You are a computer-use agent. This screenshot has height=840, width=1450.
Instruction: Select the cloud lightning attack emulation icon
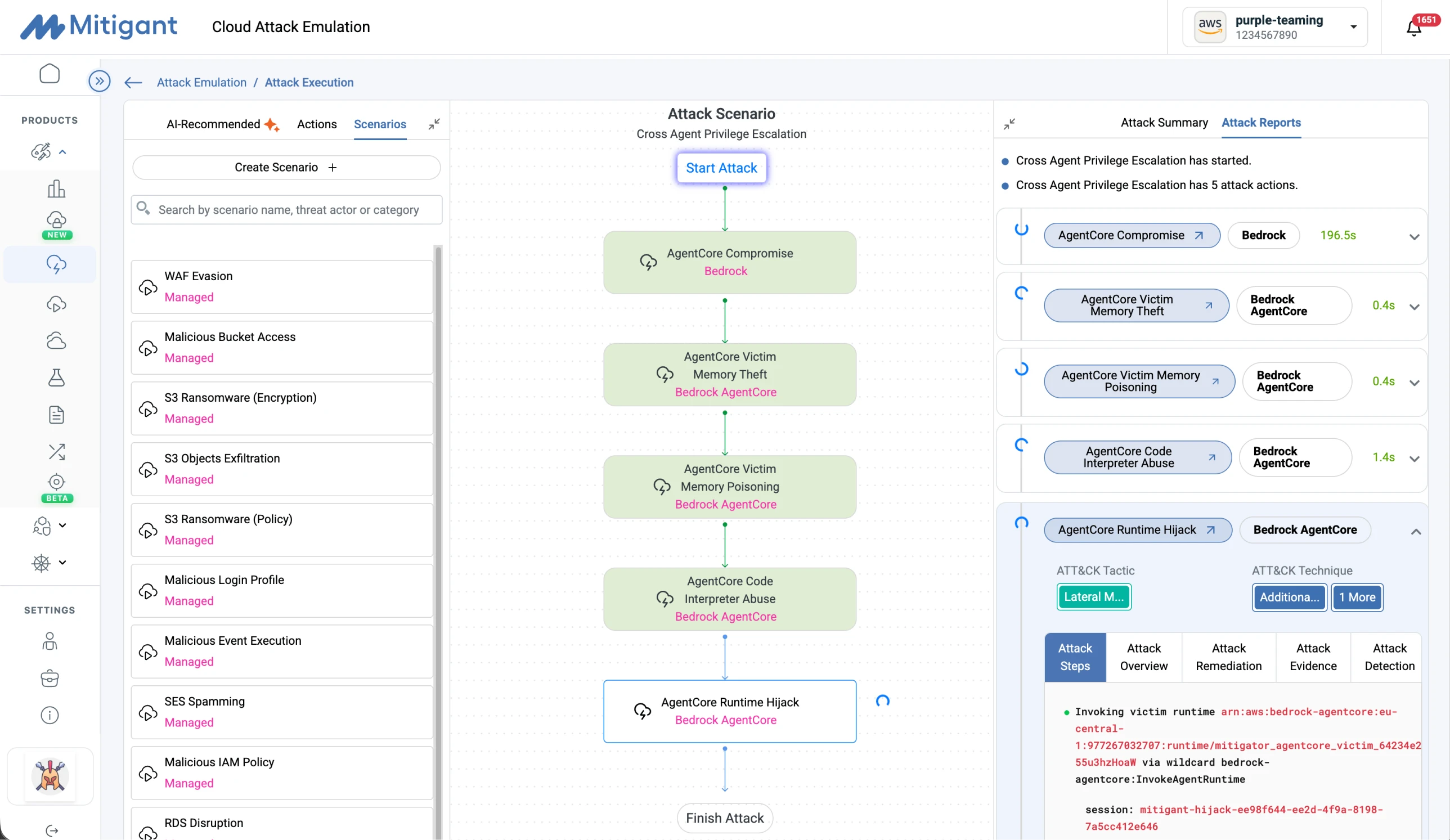point(56,264)
